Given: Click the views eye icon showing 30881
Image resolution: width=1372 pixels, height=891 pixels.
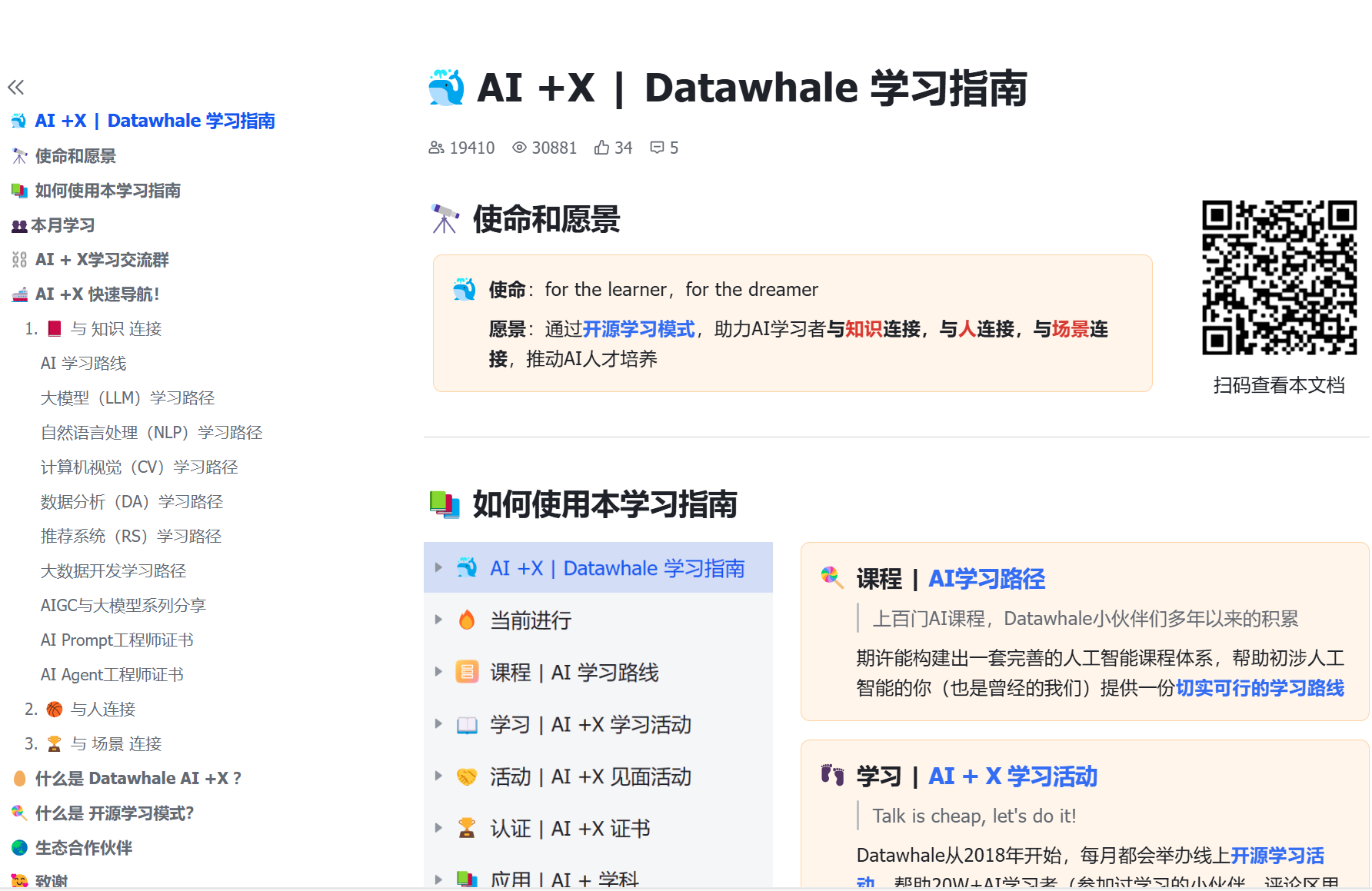Looking at the screenshot, I should (x=520, y=148).
